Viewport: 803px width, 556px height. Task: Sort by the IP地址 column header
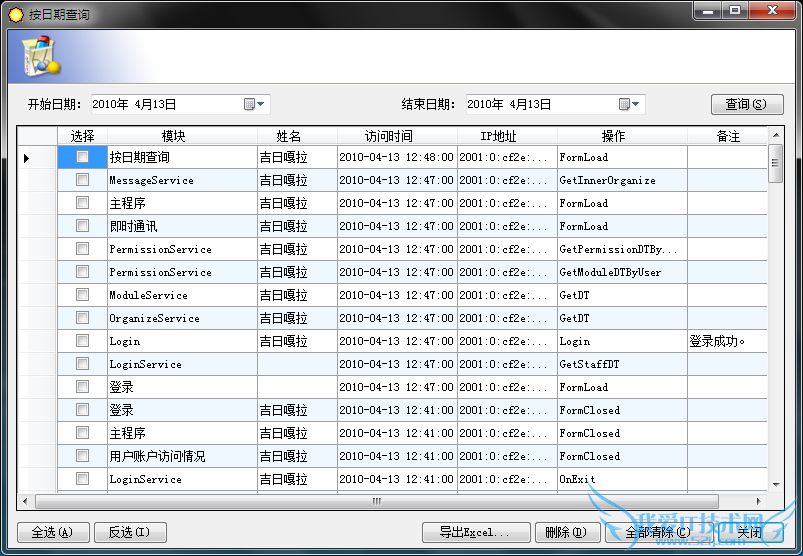(x=507, y=136)
